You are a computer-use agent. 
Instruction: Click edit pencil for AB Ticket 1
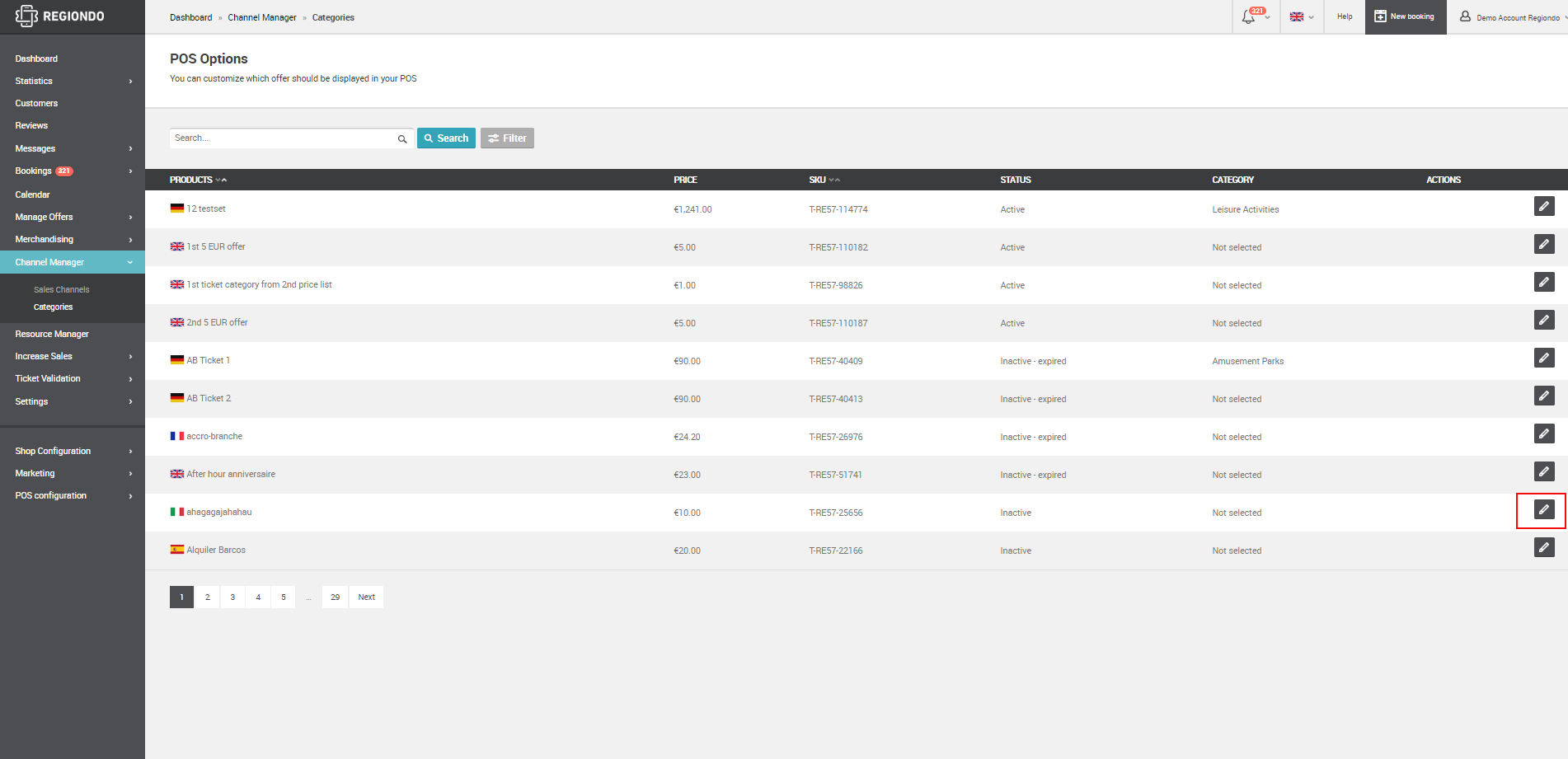click(1544, 358)
